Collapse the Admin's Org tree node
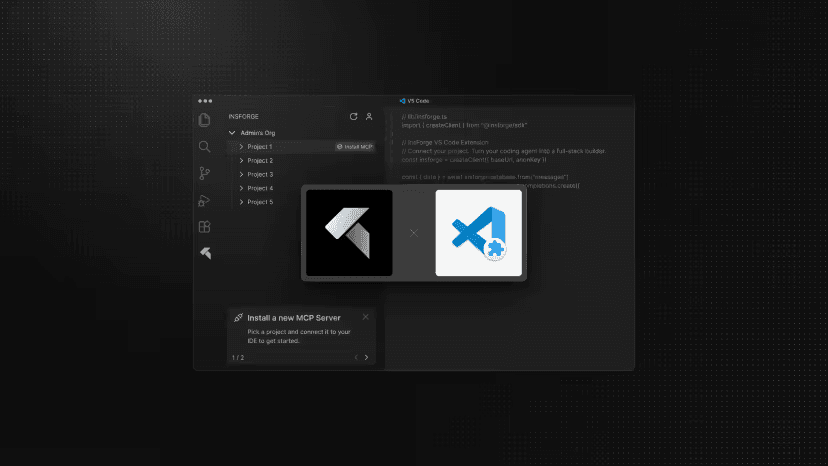The height and width of the screenshot is (466, 828). click(x=232, y=133)
